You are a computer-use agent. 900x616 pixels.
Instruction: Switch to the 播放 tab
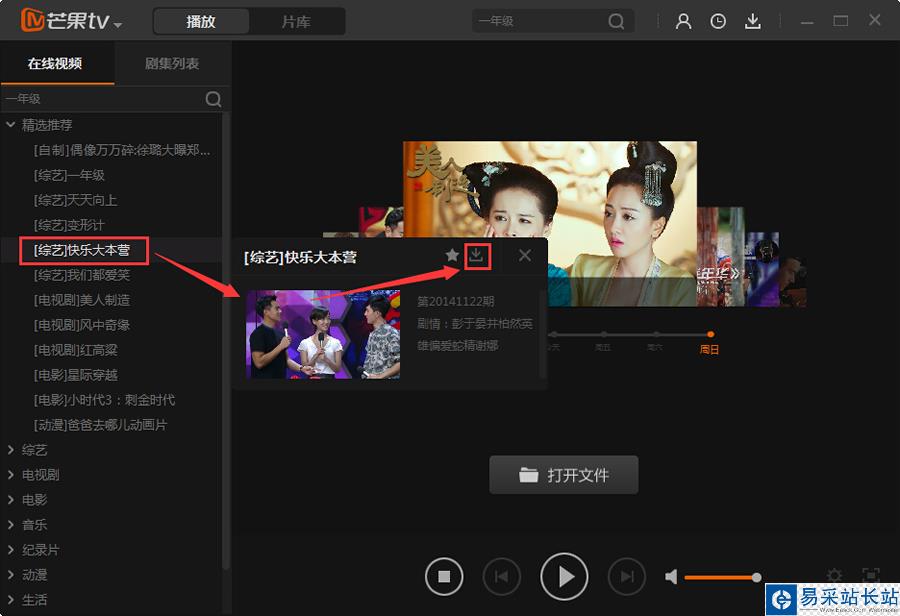pyautogui.click(x=201, y=22)
